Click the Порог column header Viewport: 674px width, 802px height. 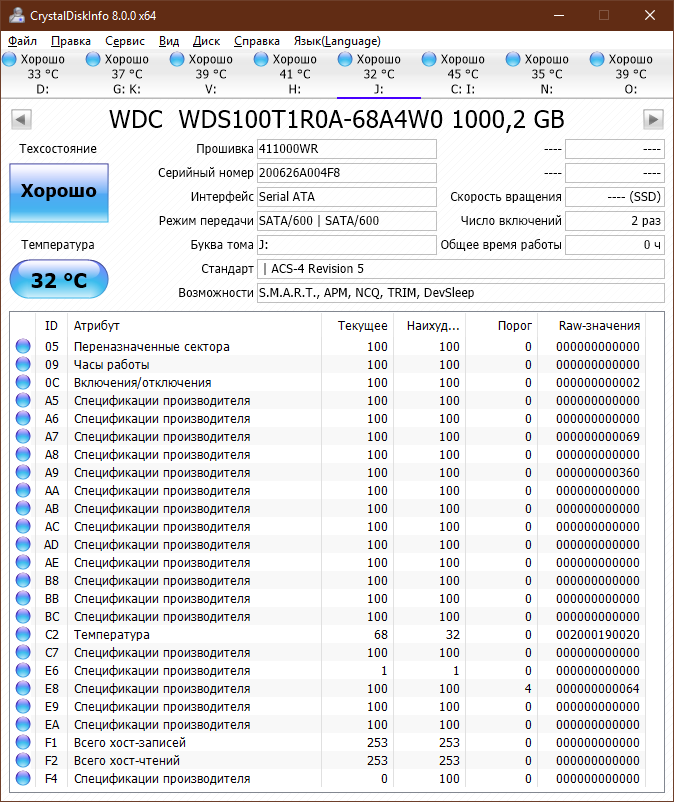pyautogui.click(x=501, y=326)
